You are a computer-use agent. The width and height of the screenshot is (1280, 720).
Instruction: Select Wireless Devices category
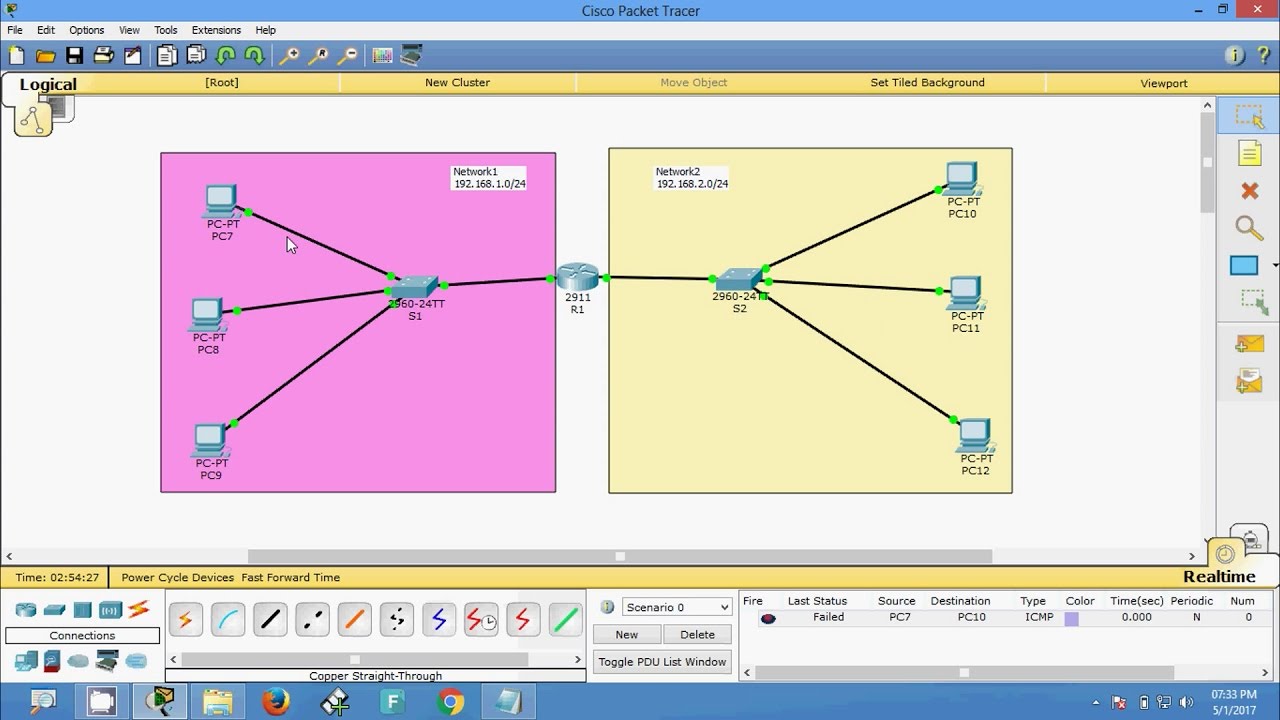pos(110,610)
